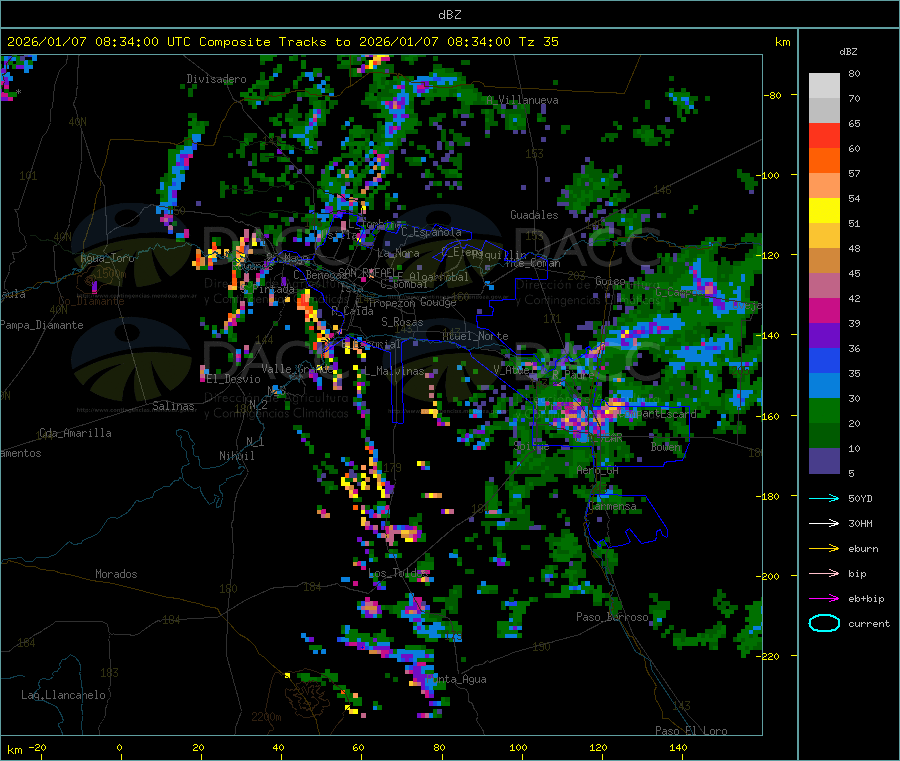Select the 30 dBZ green color swatch
The width and height of the screenshot is (900, 761).
(x=824, y=411)
